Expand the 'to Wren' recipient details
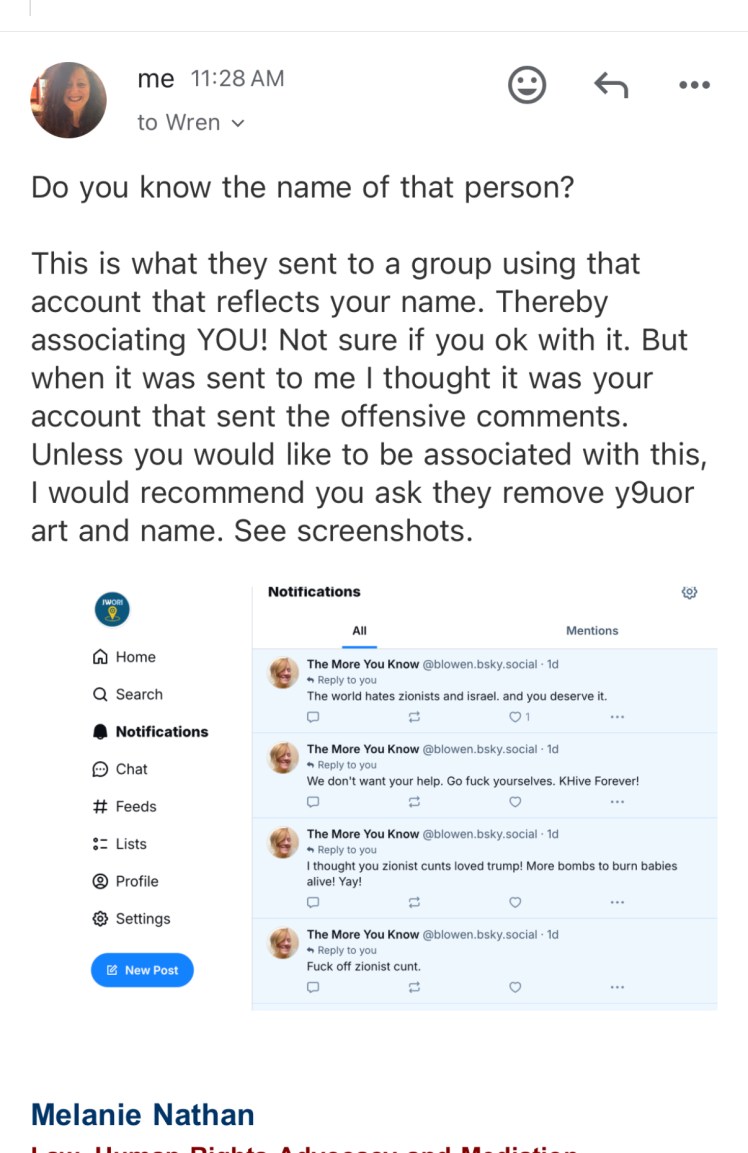Screen dimensions: 748x1153 190,123
